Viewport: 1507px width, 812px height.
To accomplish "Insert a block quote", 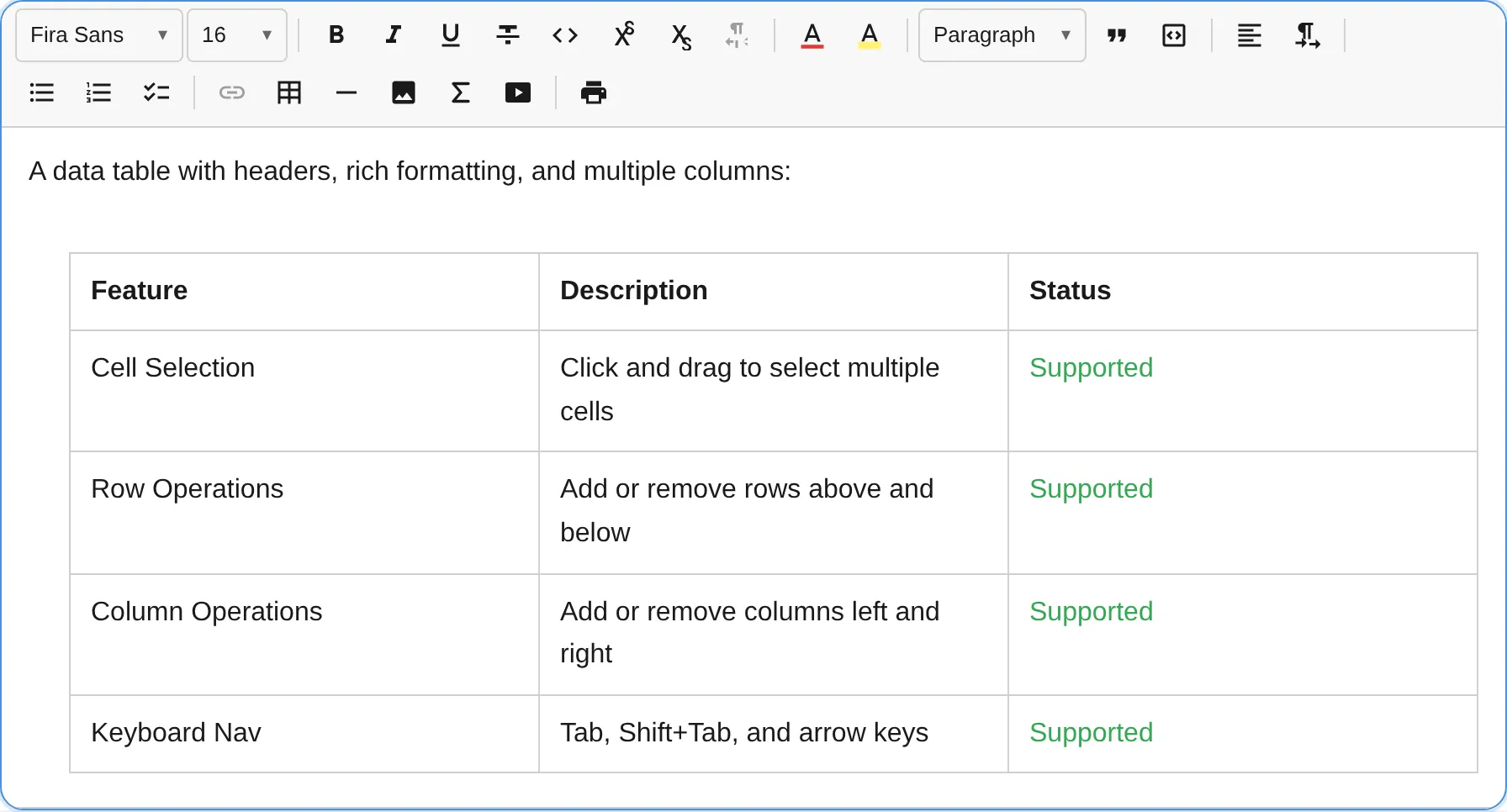I will pyautogui.click(x=1117, y=35).
